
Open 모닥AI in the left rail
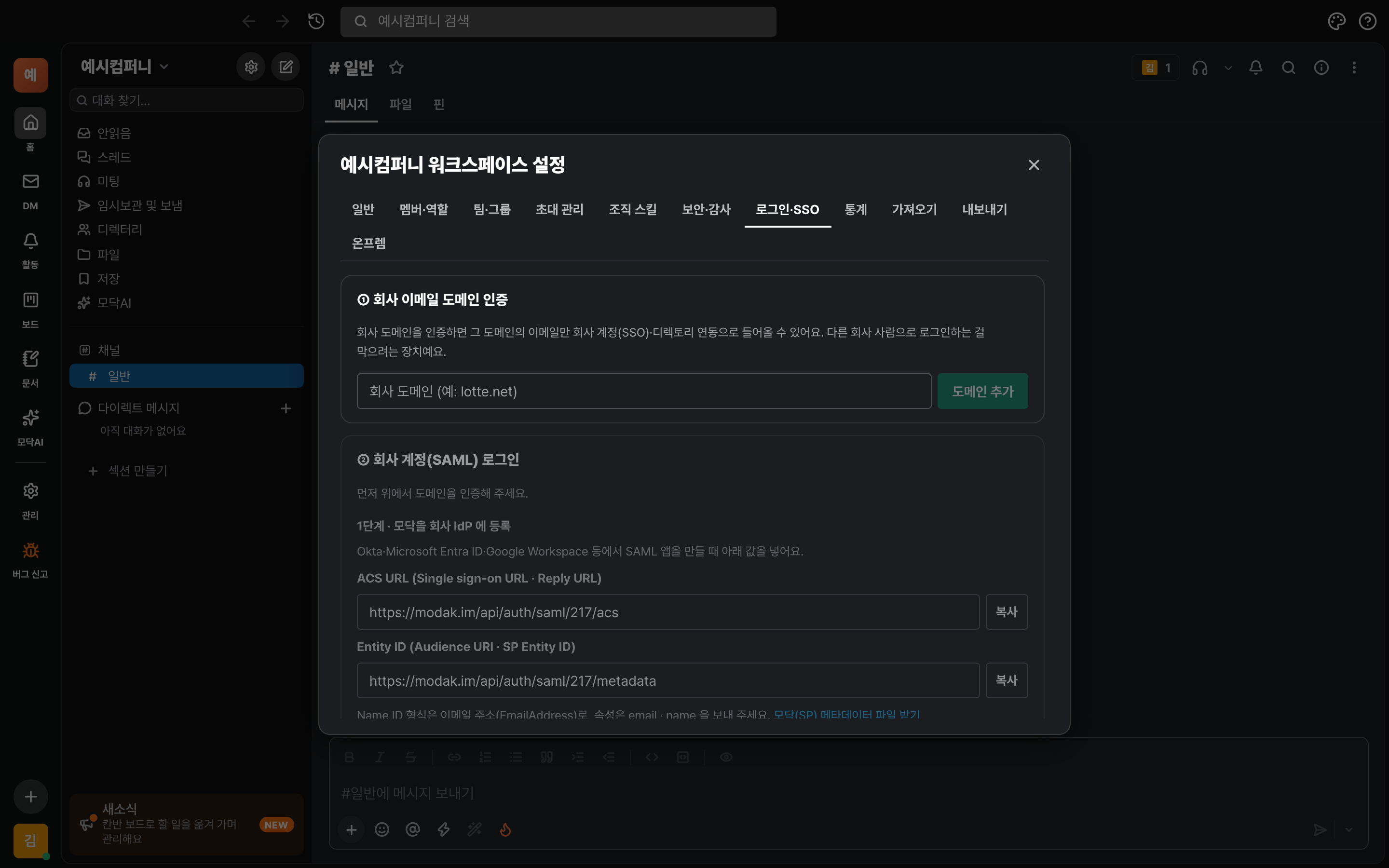coord(30,428)
